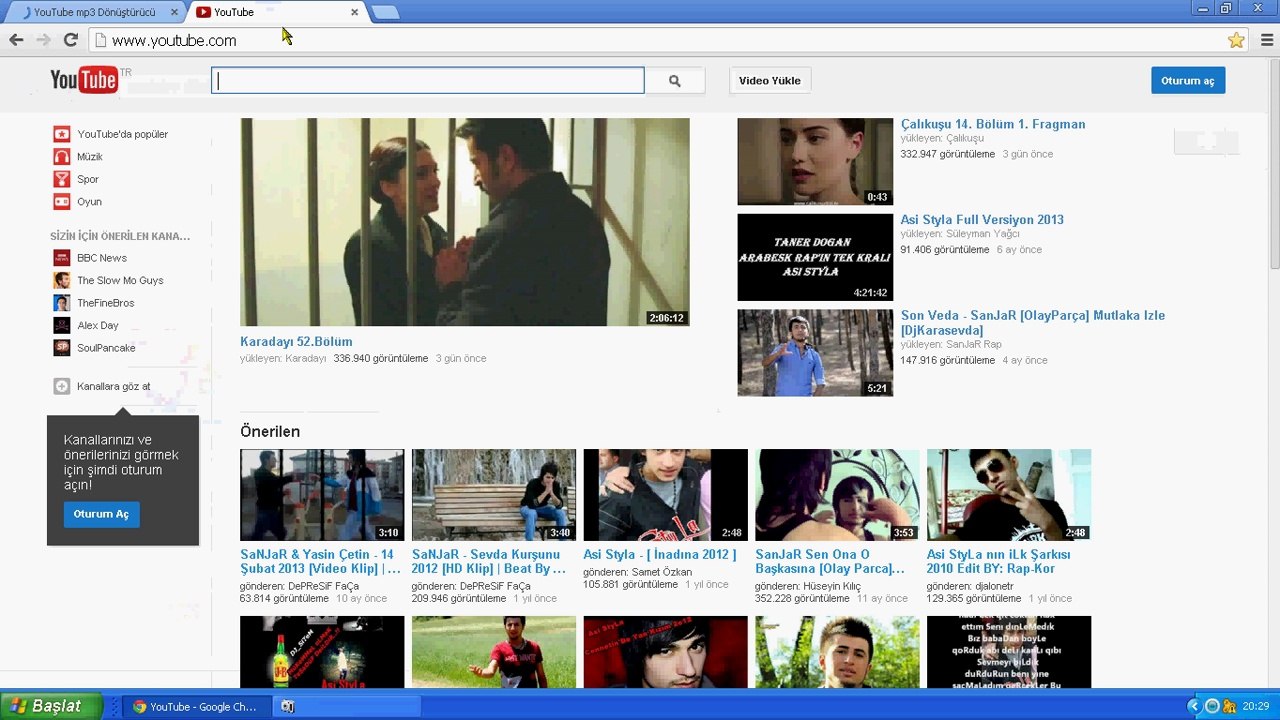Play the first 2:48 Asi Styla thumbnail
The height and width of the screenshot is (720, 1280).
click(666, 495)
